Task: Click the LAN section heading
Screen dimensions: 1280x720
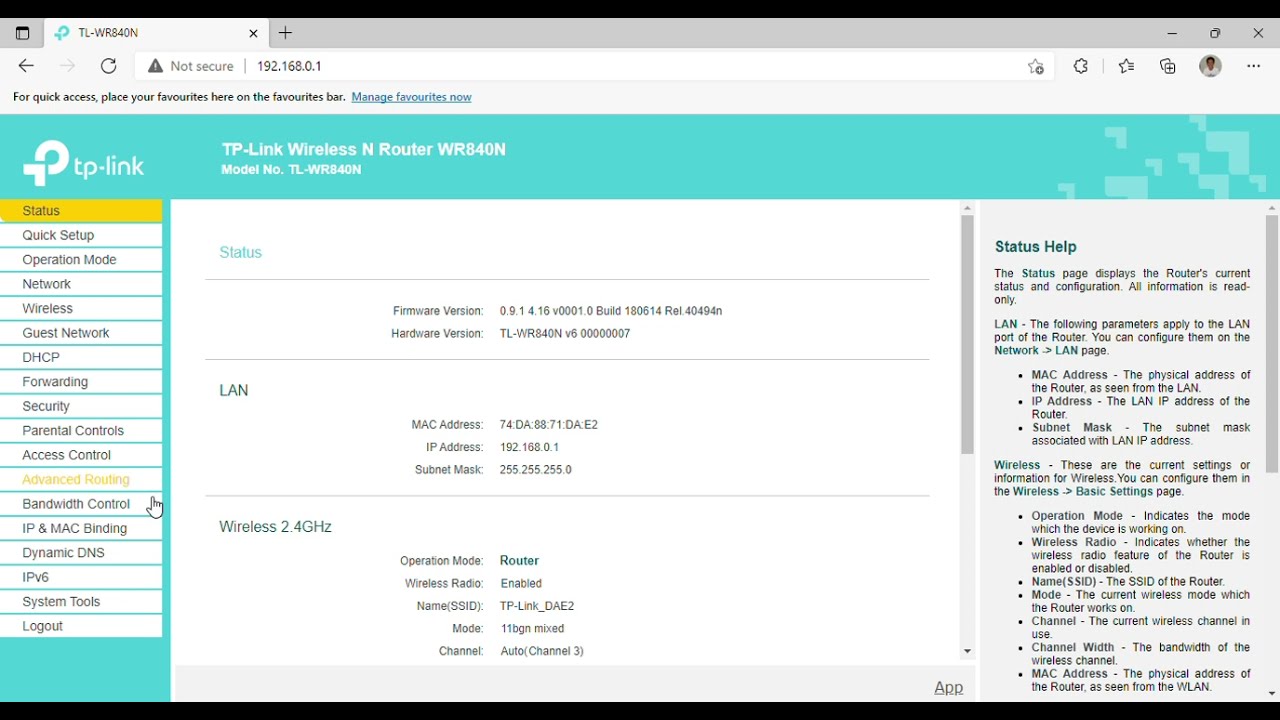Action: point(234,391)
